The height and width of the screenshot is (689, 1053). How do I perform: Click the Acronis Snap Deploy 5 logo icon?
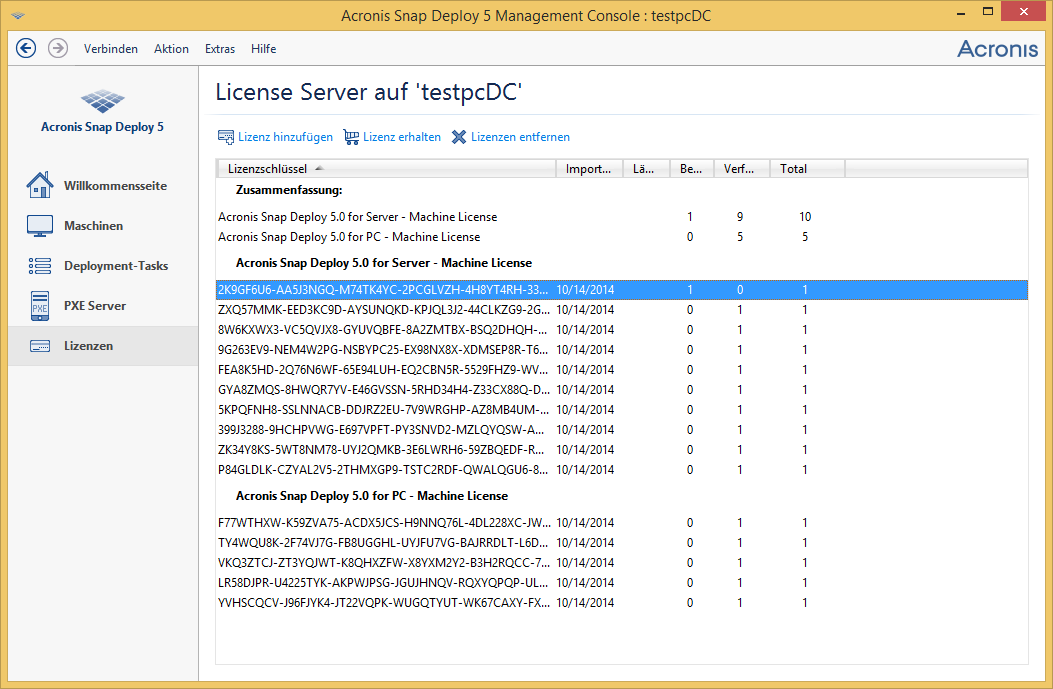click(103, 101)
